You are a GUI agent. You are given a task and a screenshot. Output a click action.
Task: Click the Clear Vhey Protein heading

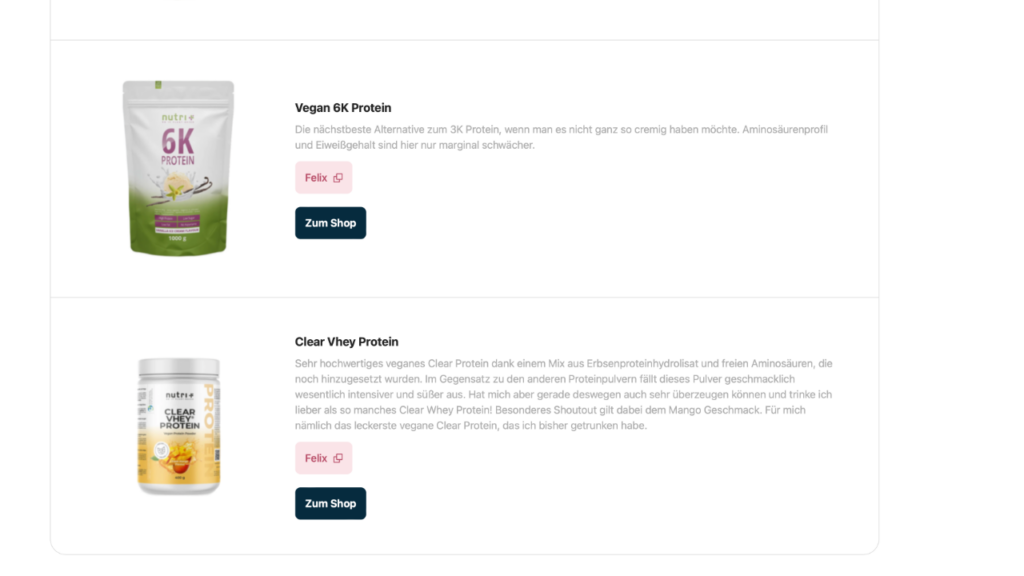(346, 342)
